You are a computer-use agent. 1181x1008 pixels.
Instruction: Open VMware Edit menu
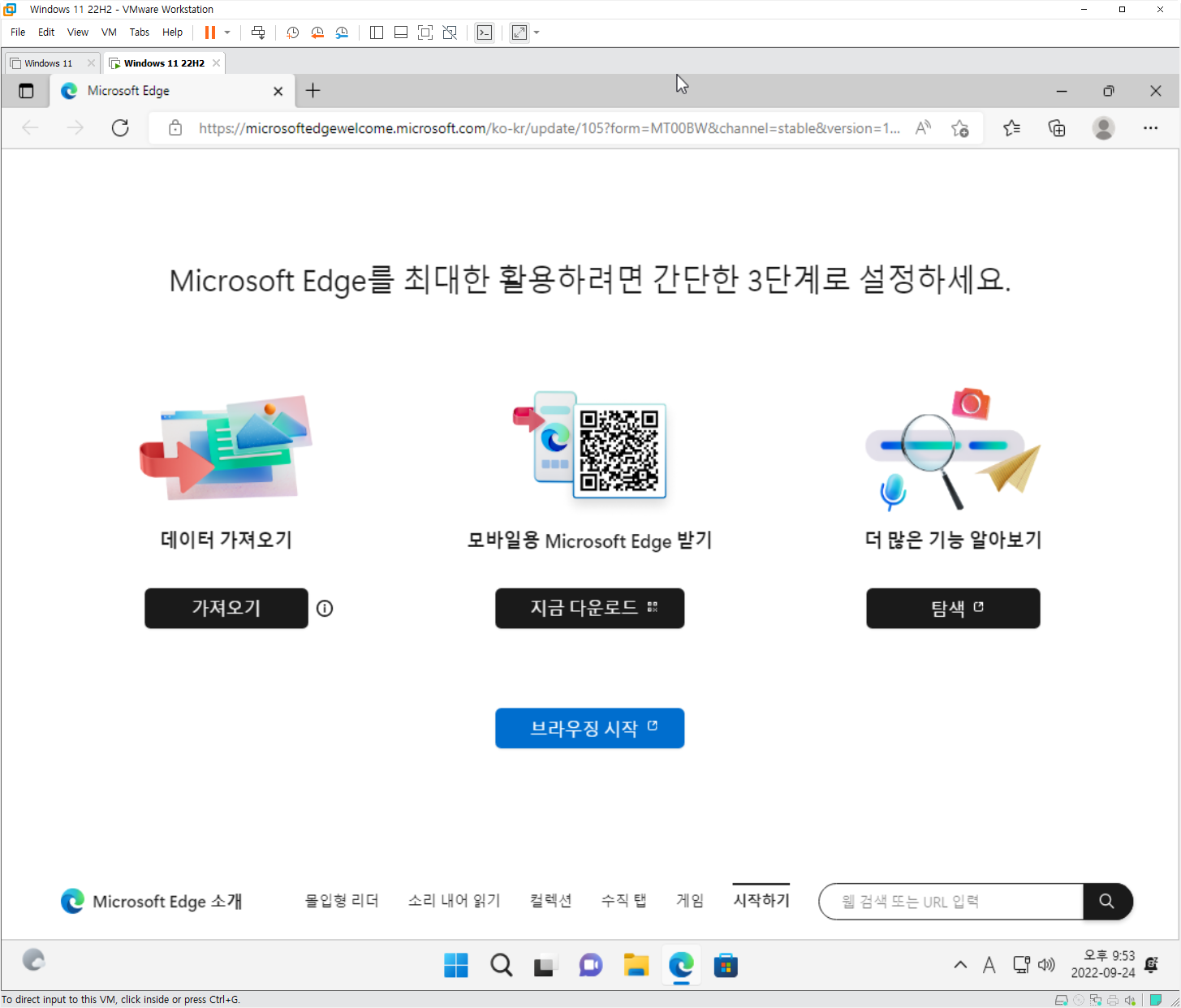tap(46, 32)
